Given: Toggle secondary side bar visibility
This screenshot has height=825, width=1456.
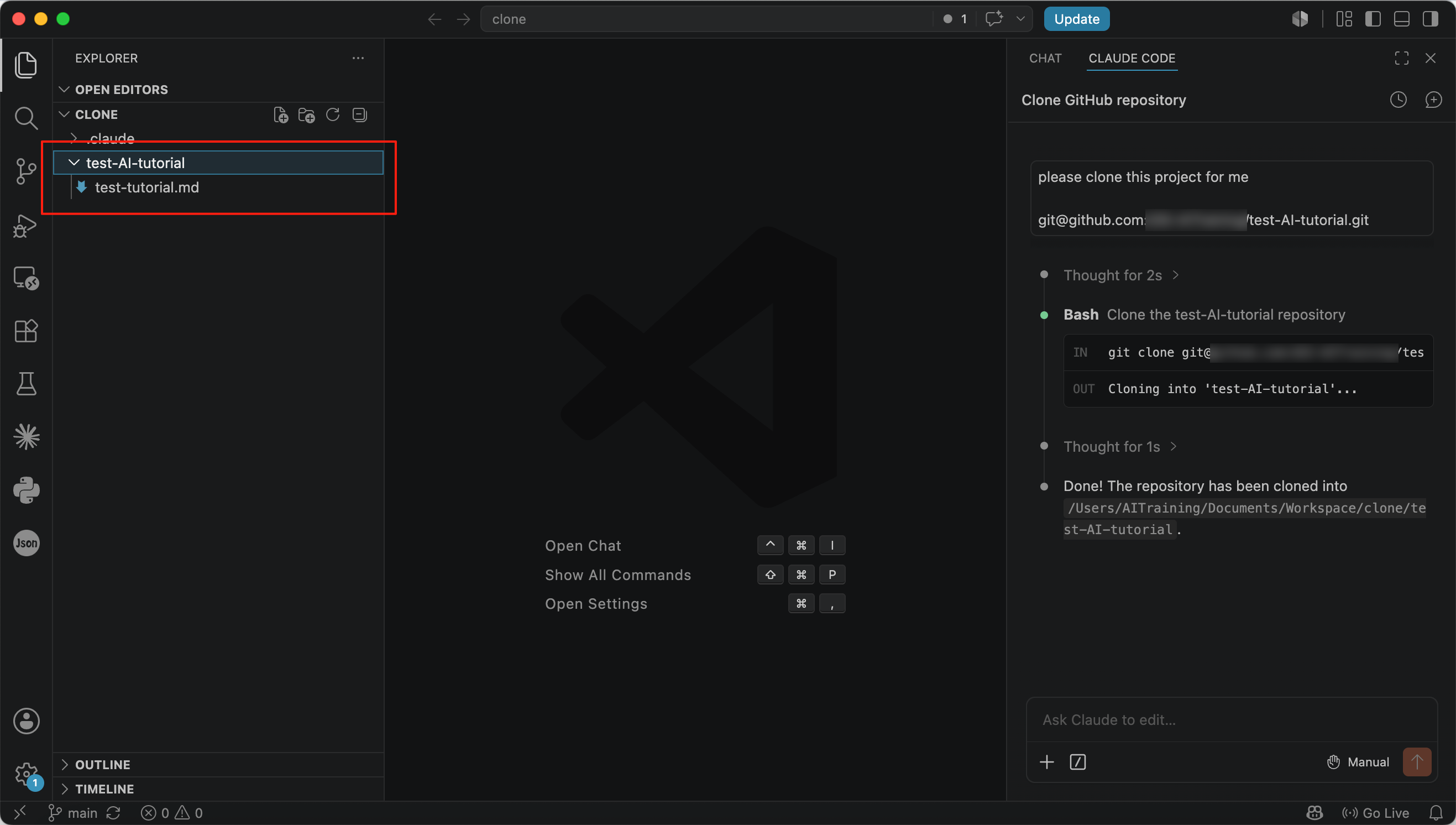Looking at the screenshot, I should (1431, 19).
